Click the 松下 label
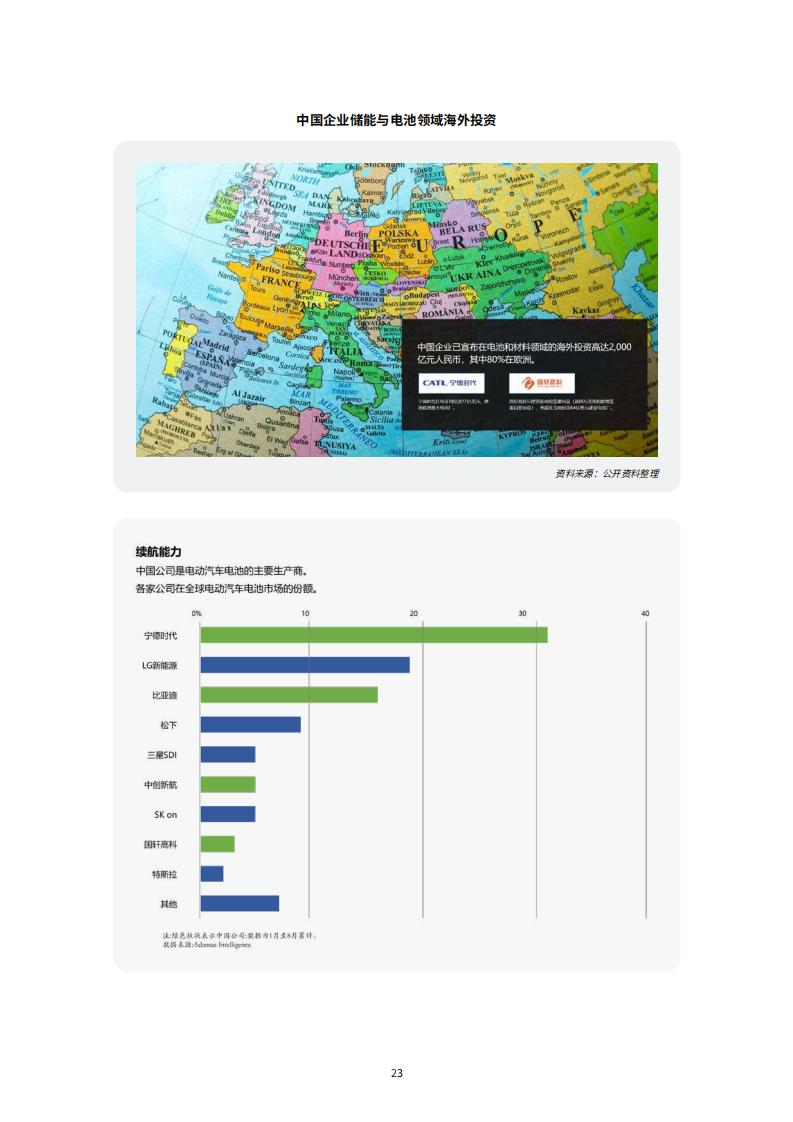The height and width of the screenshot is (1122, 793). pos(168,725)
